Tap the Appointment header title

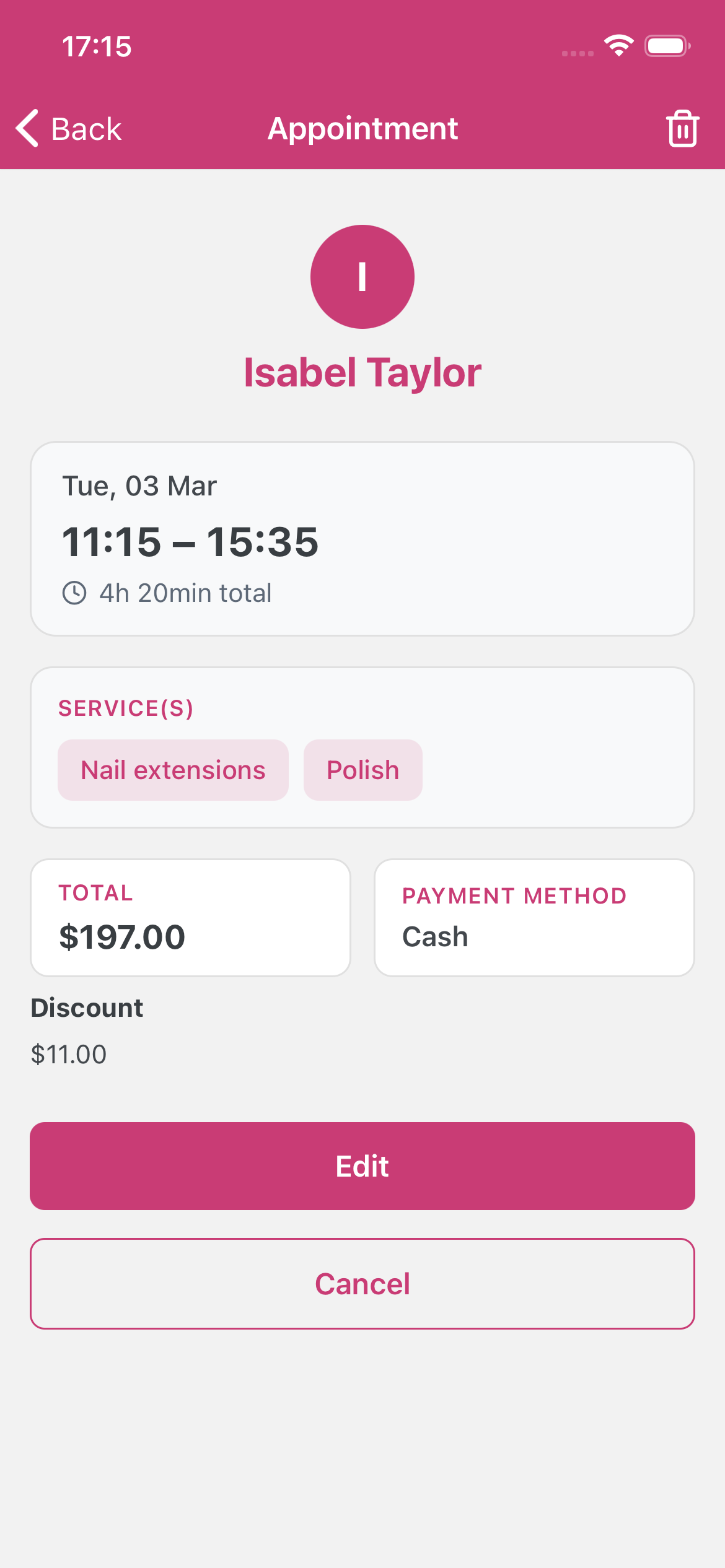[x=362, y=129]
